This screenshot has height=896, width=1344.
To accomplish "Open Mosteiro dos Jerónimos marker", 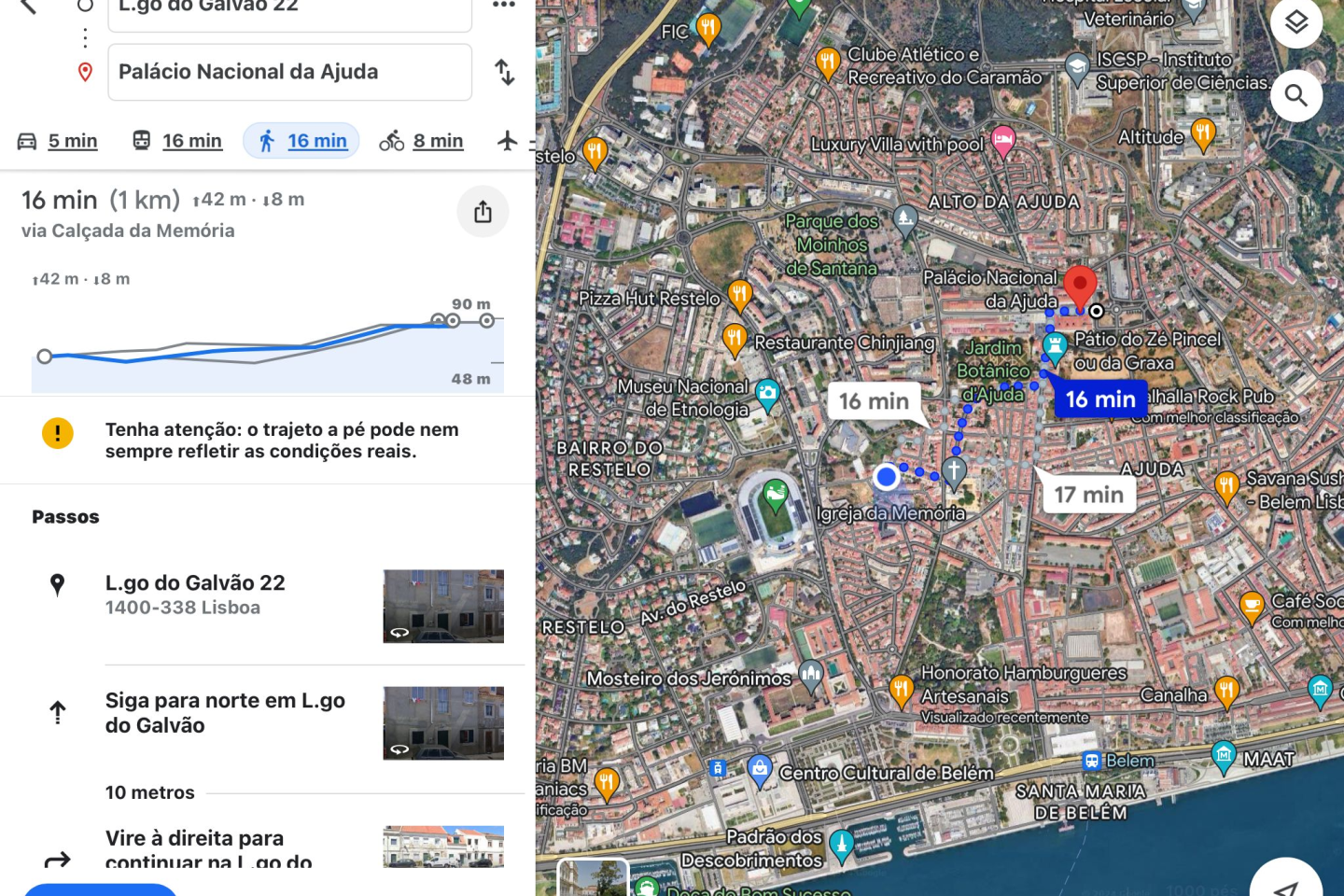I will pyautogui.click(x=811, y=676).
